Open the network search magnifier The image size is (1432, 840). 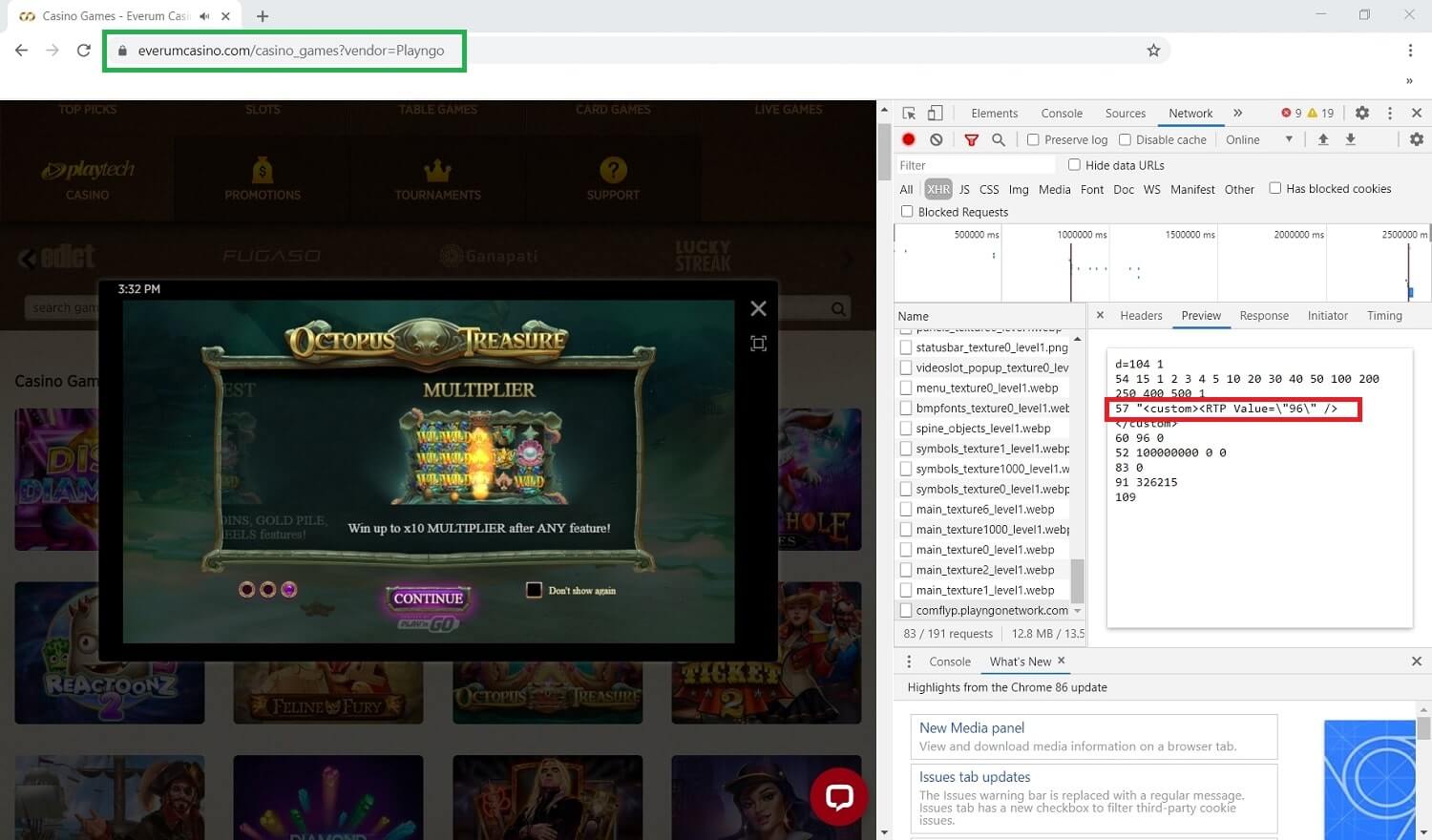point(999,139)
